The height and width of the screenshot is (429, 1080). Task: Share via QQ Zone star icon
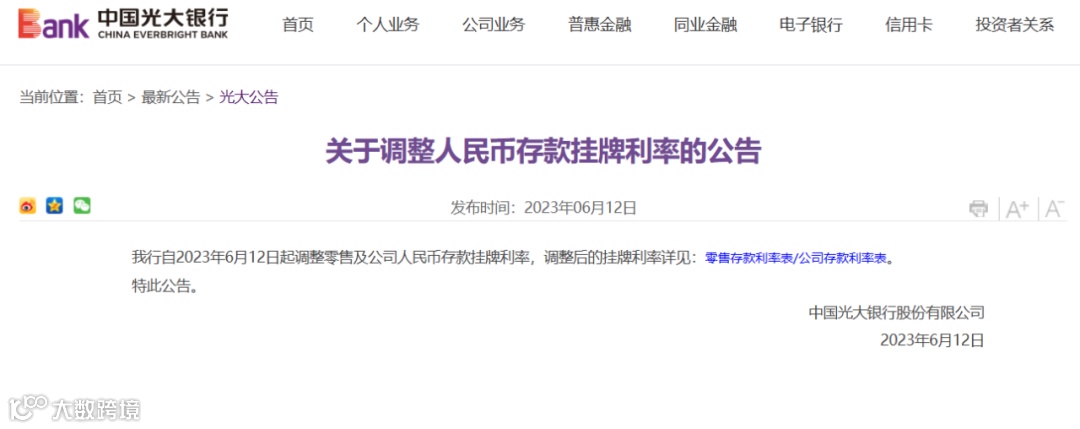(54, 205)
